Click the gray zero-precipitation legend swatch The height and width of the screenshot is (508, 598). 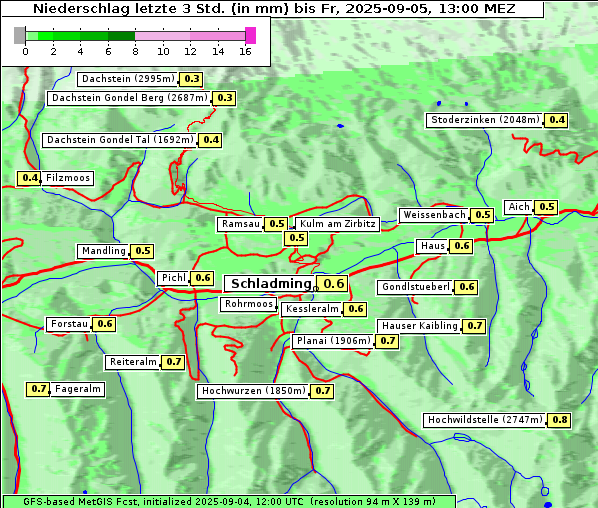coord(19,35)
